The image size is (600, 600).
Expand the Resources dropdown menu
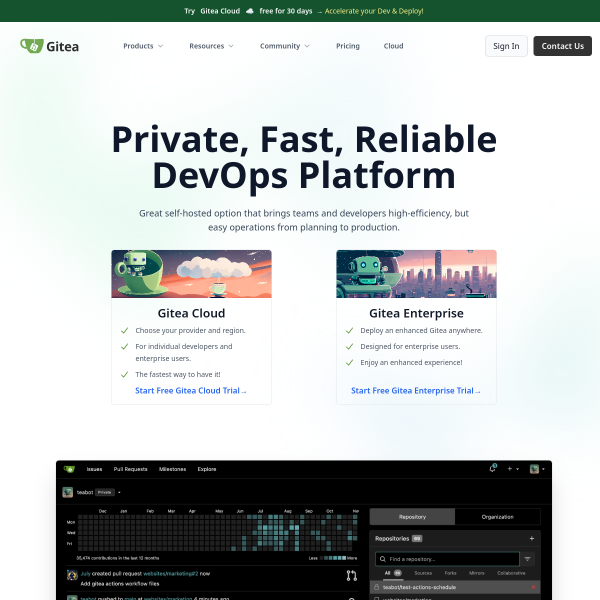coord(211,46)
